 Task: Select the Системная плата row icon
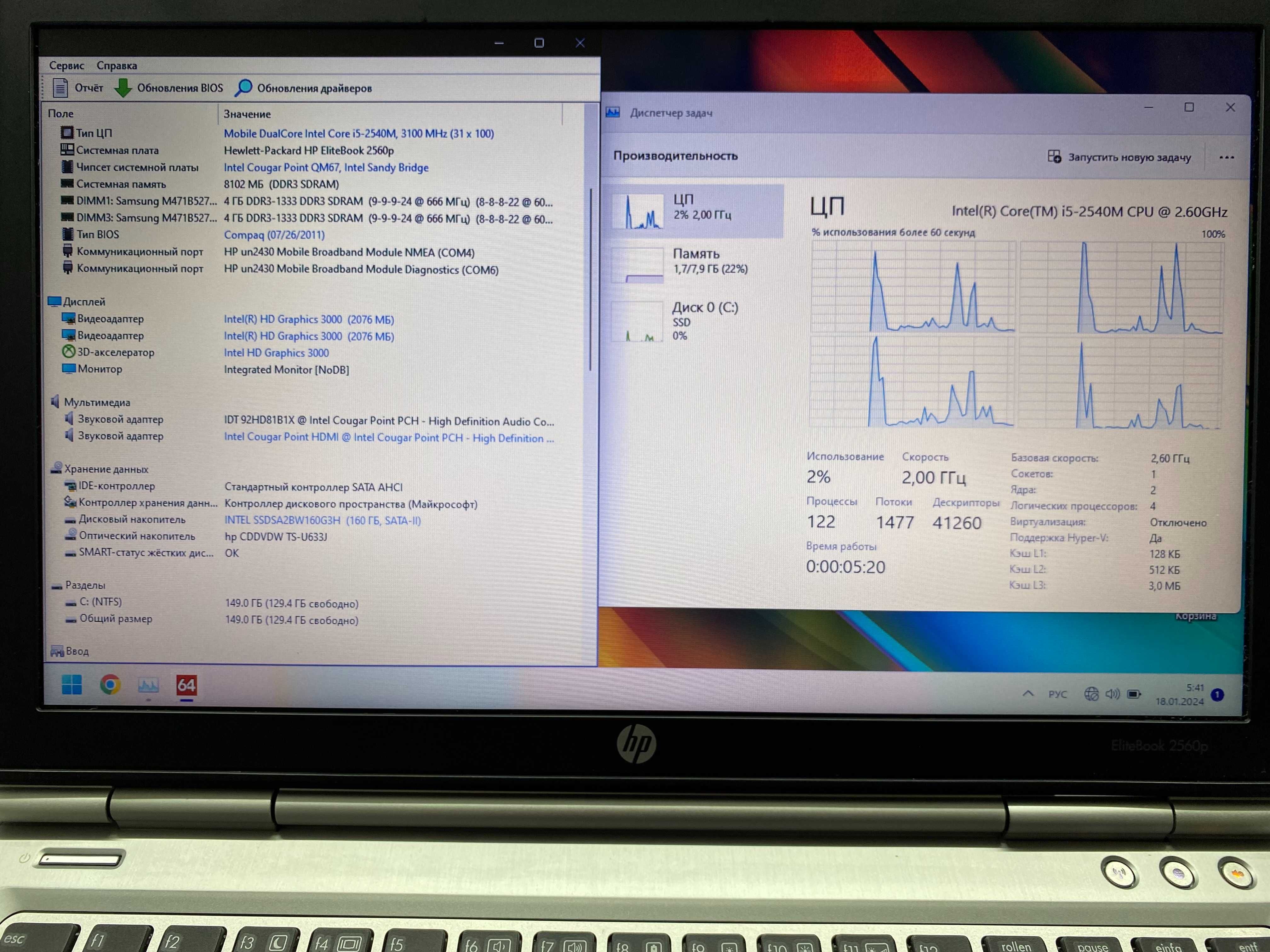click(67, 150)
